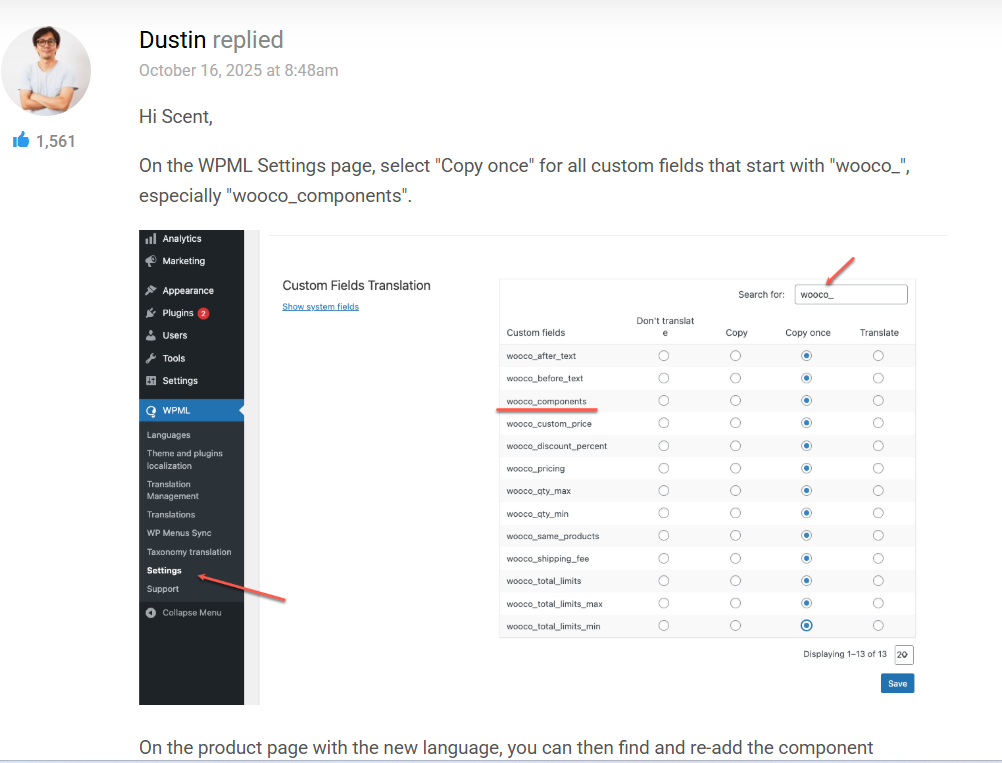
Task: Open Translation Management submenu item
Action: coord(173,489)
